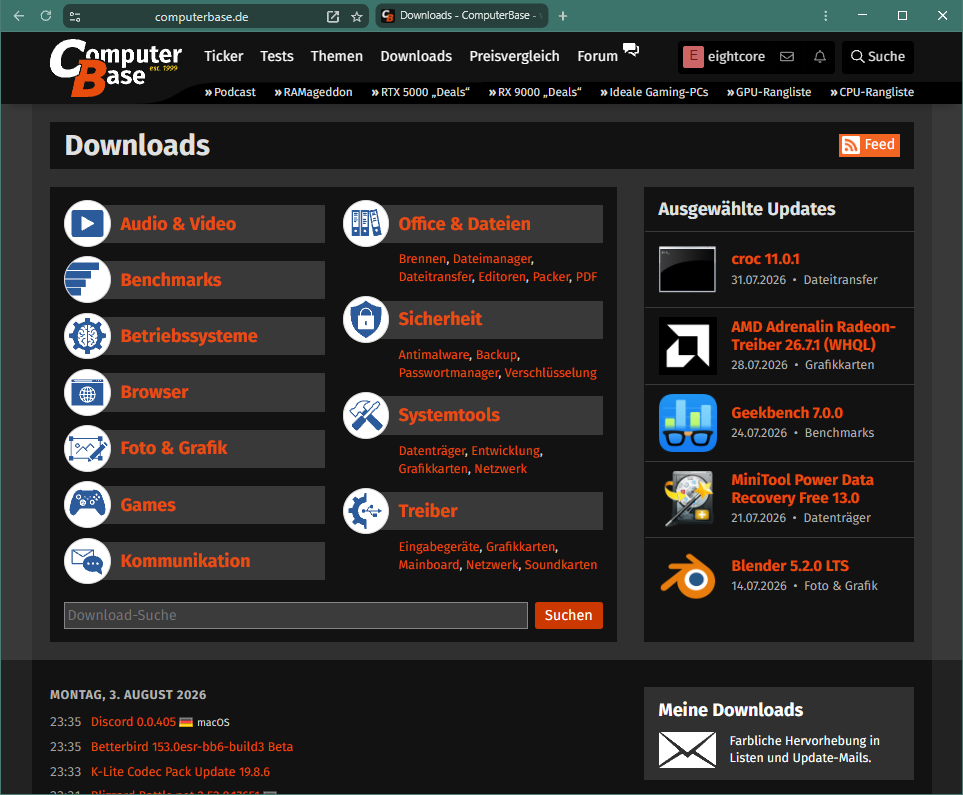Click the MiniTool Power Data Recovery icon
This screenshot has height=795, width=963.
tap(687, 498)
